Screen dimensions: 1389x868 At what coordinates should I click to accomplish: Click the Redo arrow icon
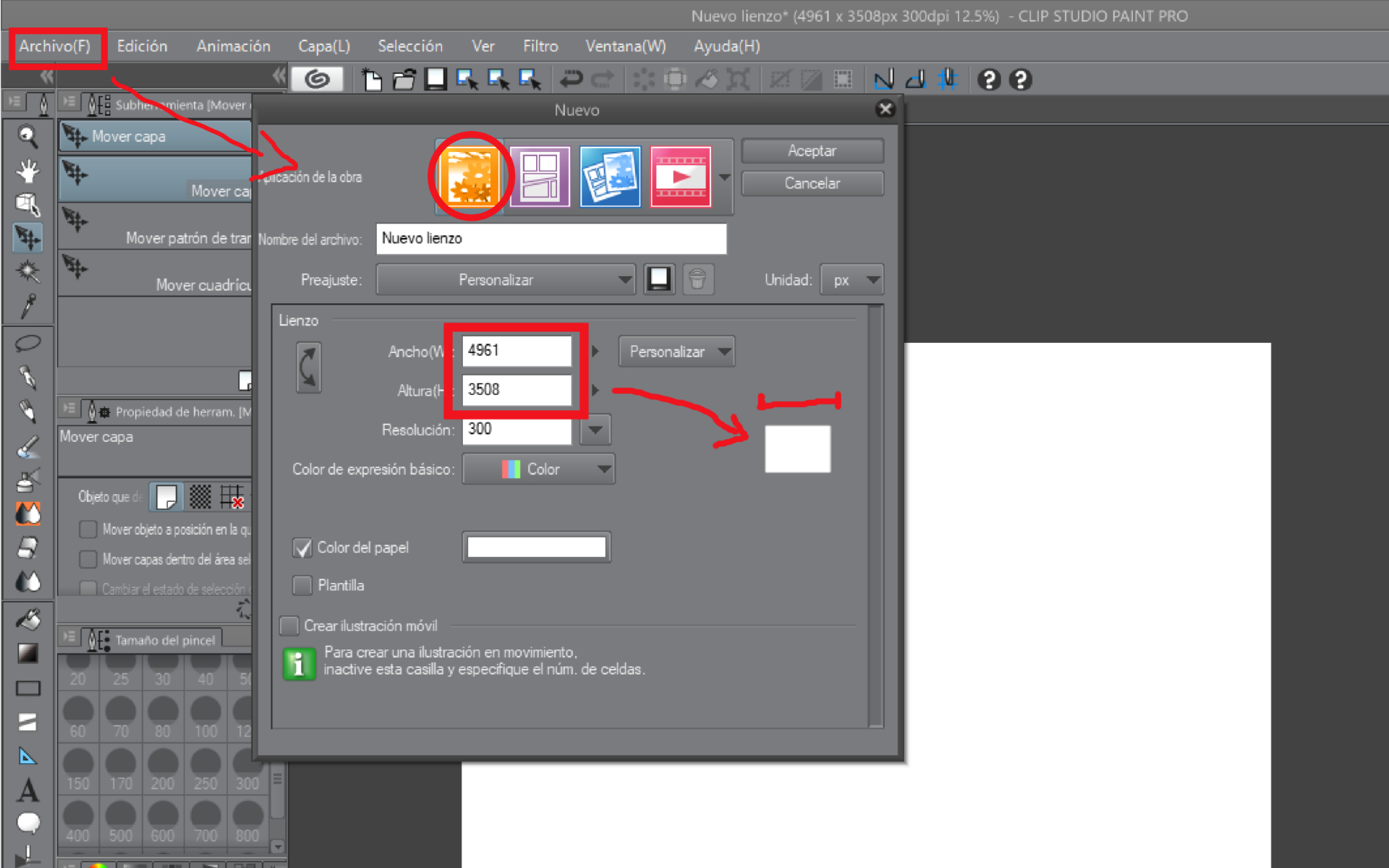(603, 79)
